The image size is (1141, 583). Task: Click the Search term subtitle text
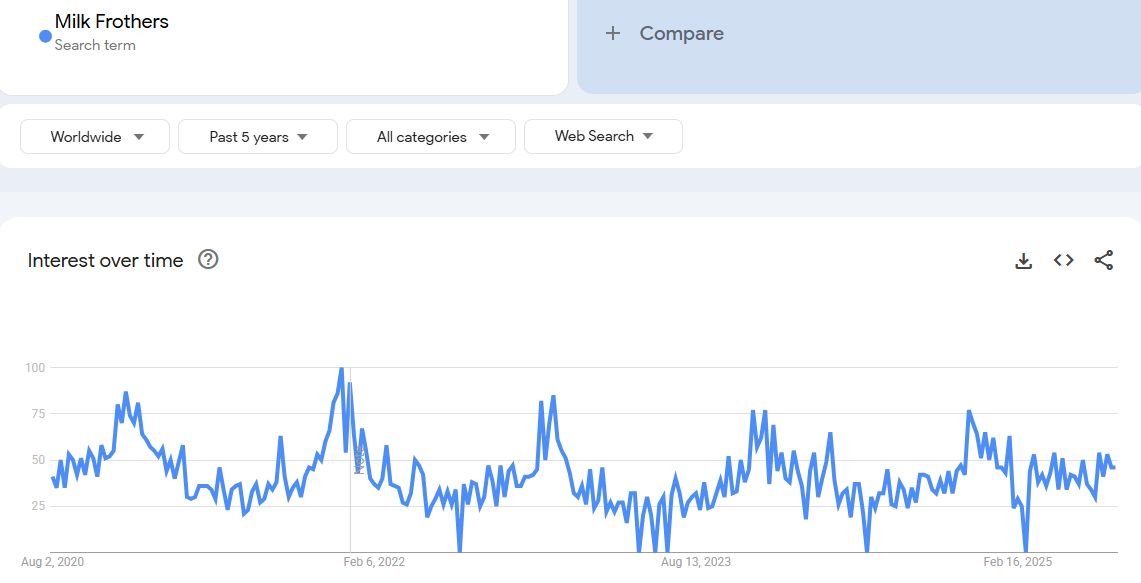95,45
